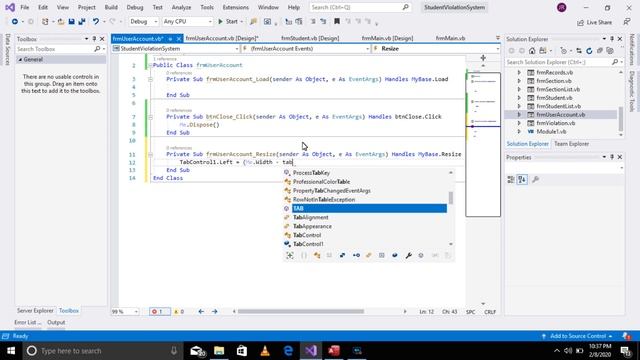
Task: Click the first IntelliSense filter icon
Action: point(290,255)
